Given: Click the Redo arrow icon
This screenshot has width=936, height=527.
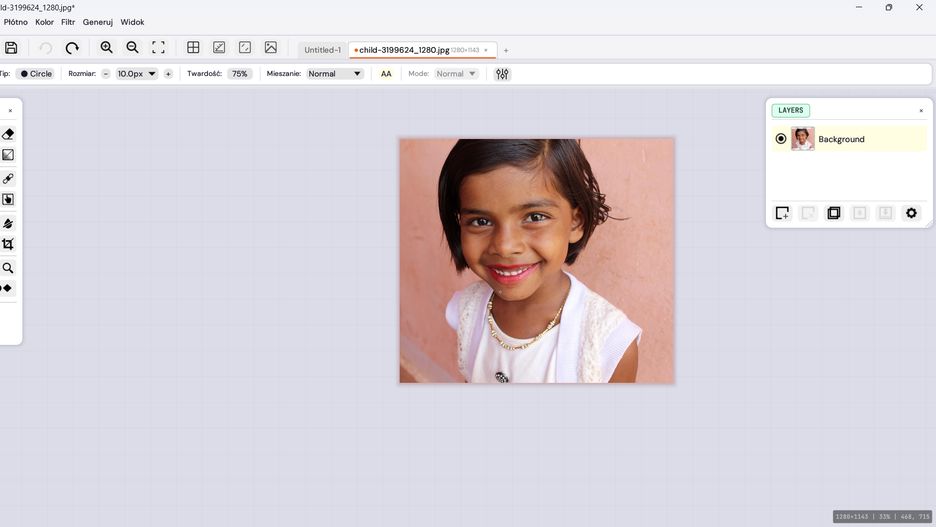Looking at the screenshot, I should (x=72, y=48).
